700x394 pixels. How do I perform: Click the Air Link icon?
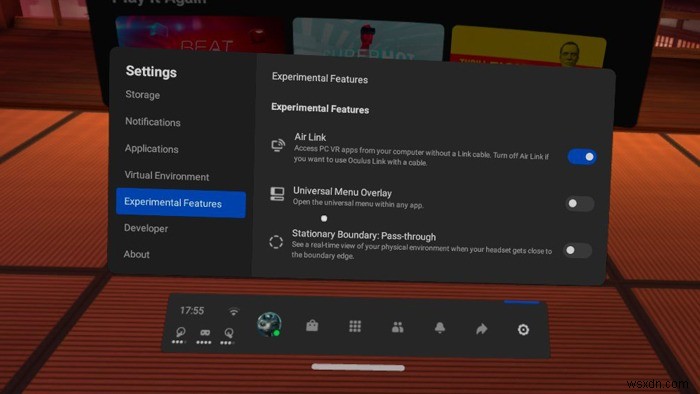click(x=278, y=145)
